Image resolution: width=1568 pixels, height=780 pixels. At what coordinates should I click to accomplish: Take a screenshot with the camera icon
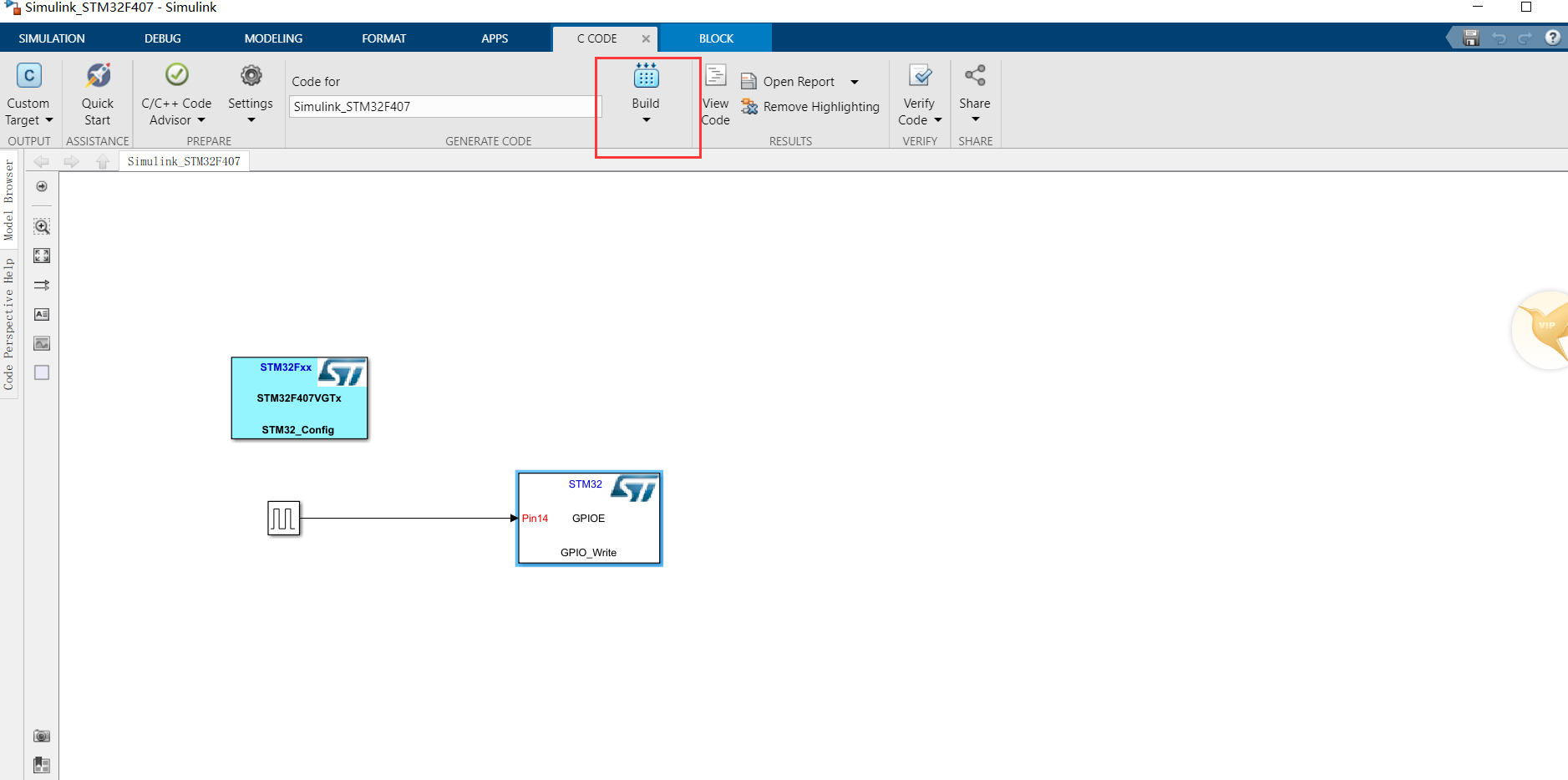point(41,736)
